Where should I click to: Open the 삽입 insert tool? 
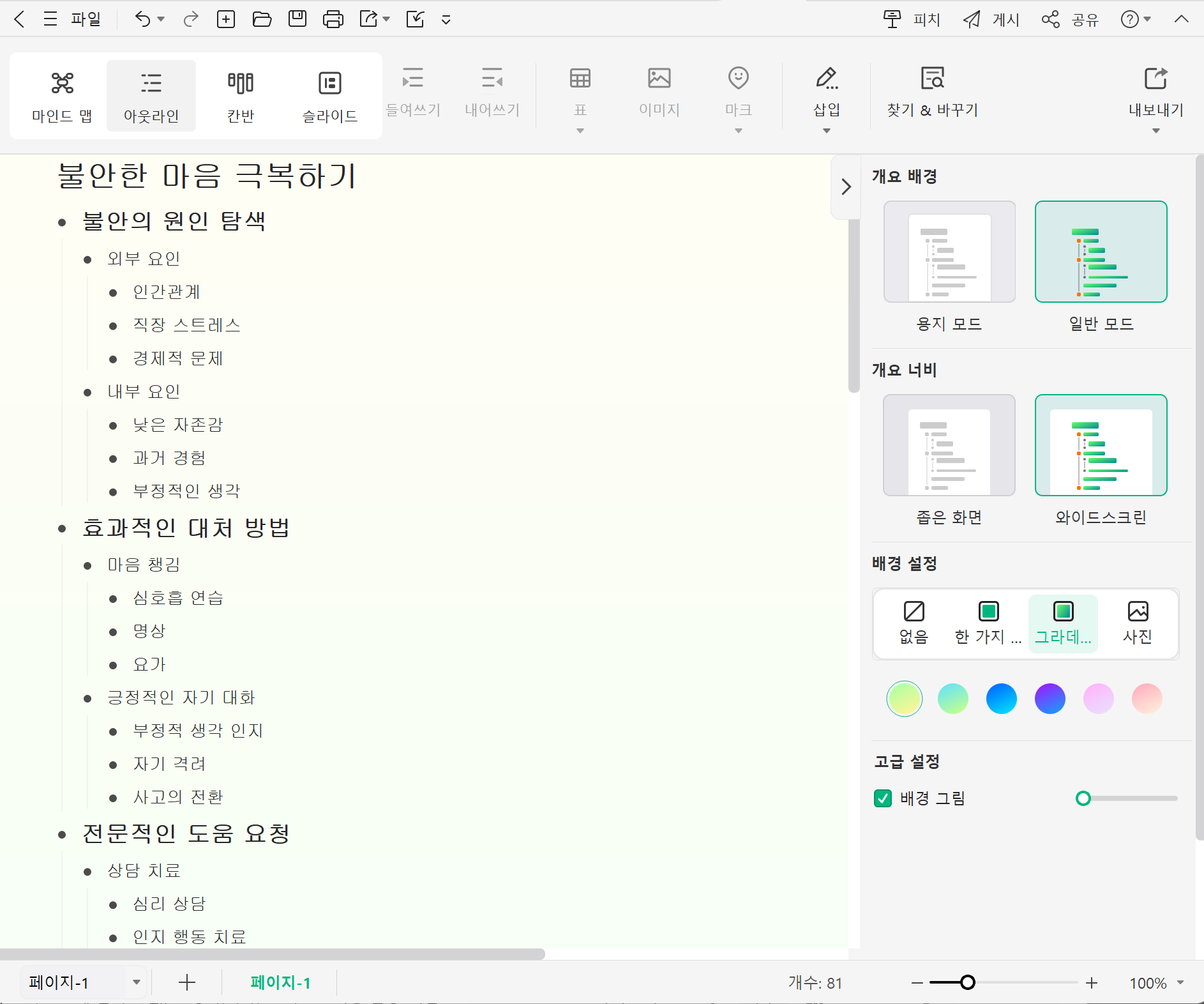(827, 93)
